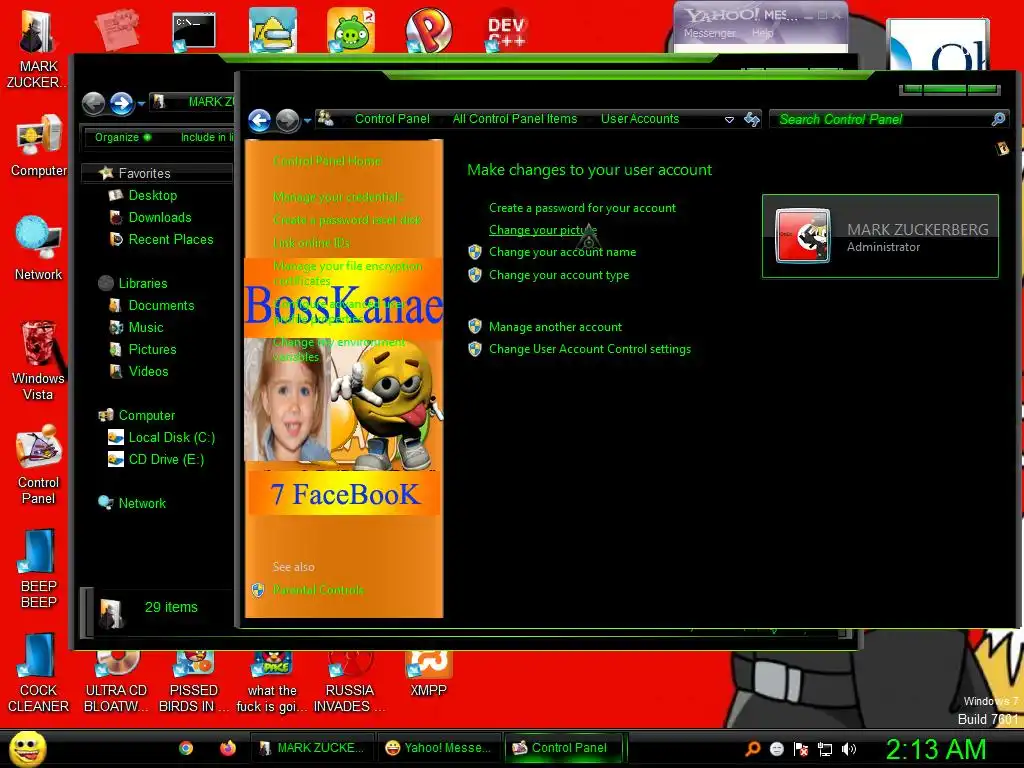This screenshot has width=1024, height=768.
Task: Select Control Panel breadcrumb in address bar
Action: [x=392, y=119]
